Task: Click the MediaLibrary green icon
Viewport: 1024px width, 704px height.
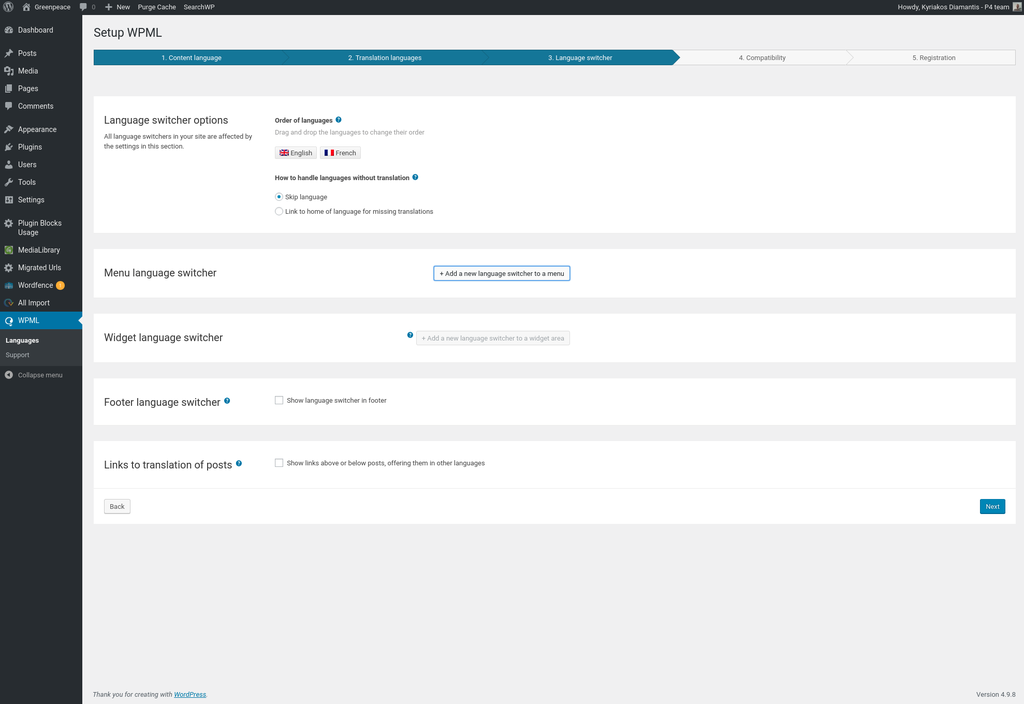Action: [8, 250]
